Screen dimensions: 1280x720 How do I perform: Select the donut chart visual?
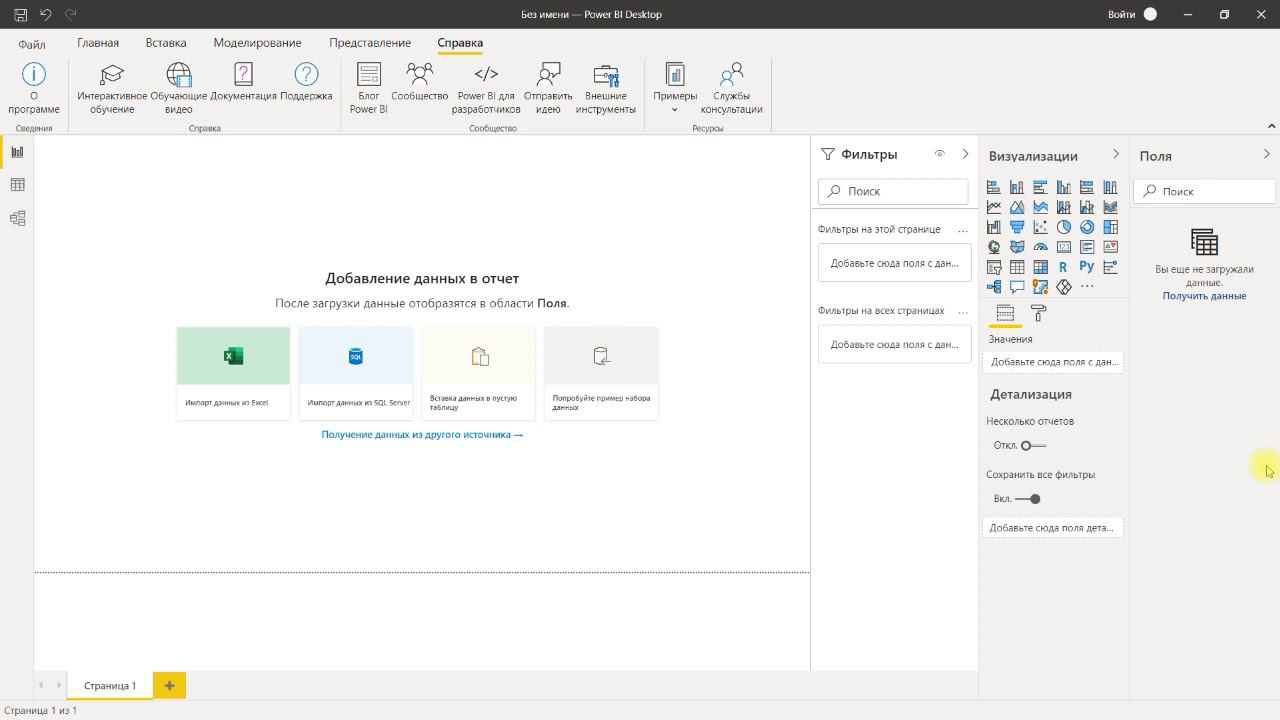point(1087,227)
